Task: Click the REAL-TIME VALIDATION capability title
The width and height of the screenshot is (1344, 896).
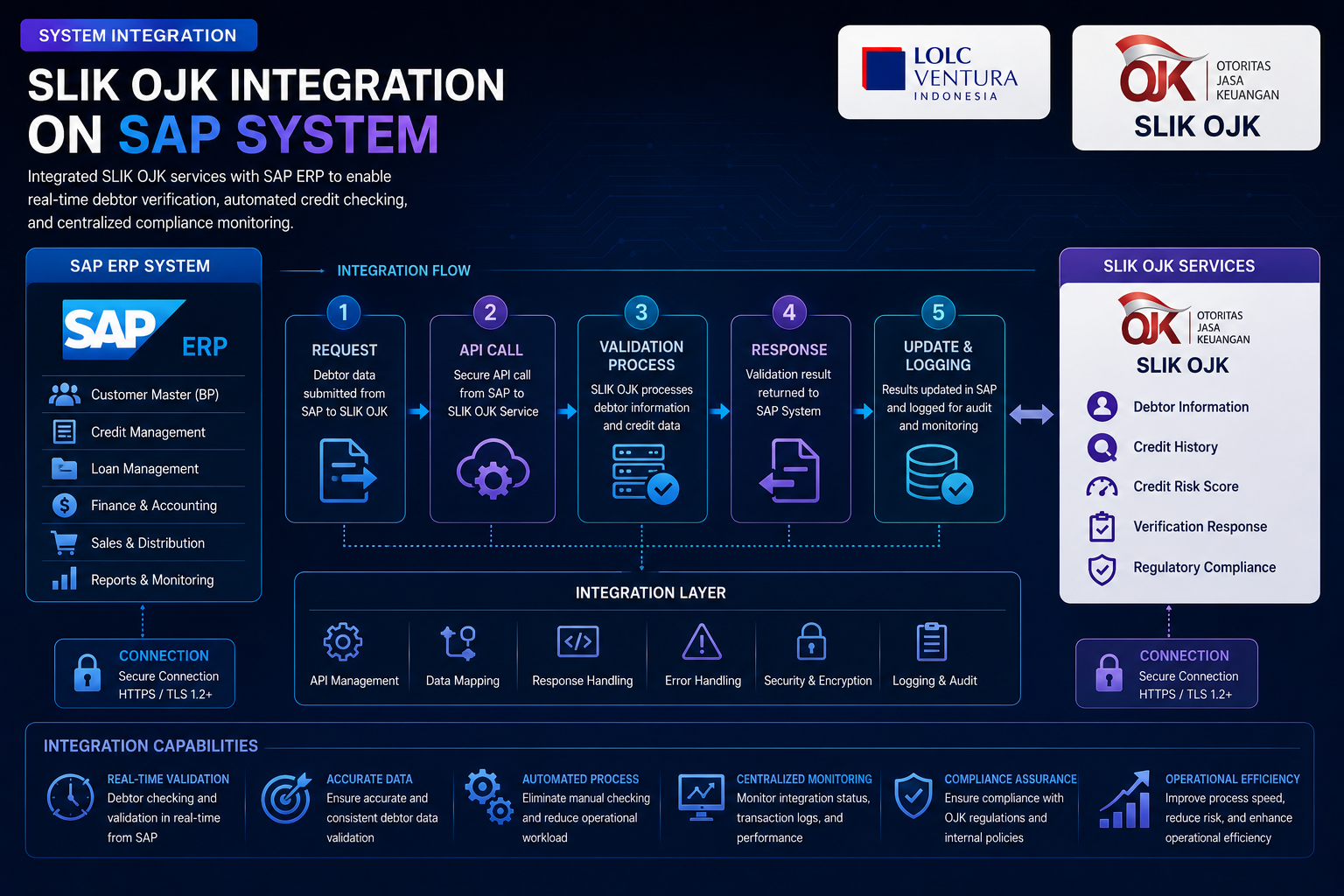Action: [168, 779]
